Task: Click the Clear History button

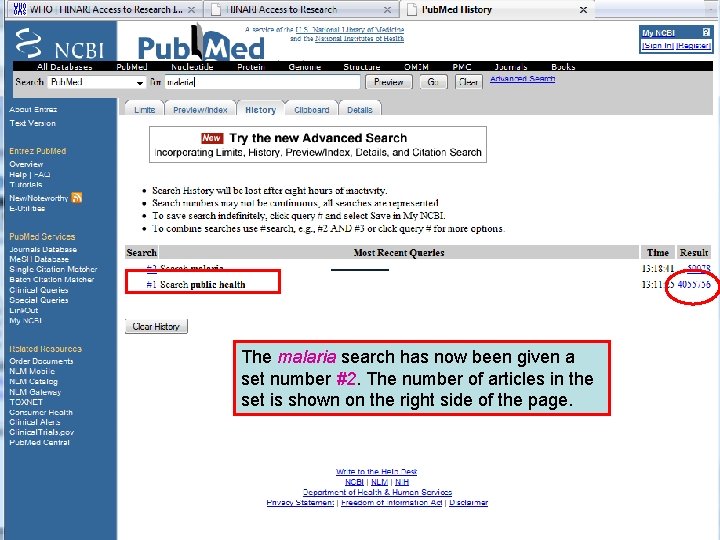Action: pos(156,326)
